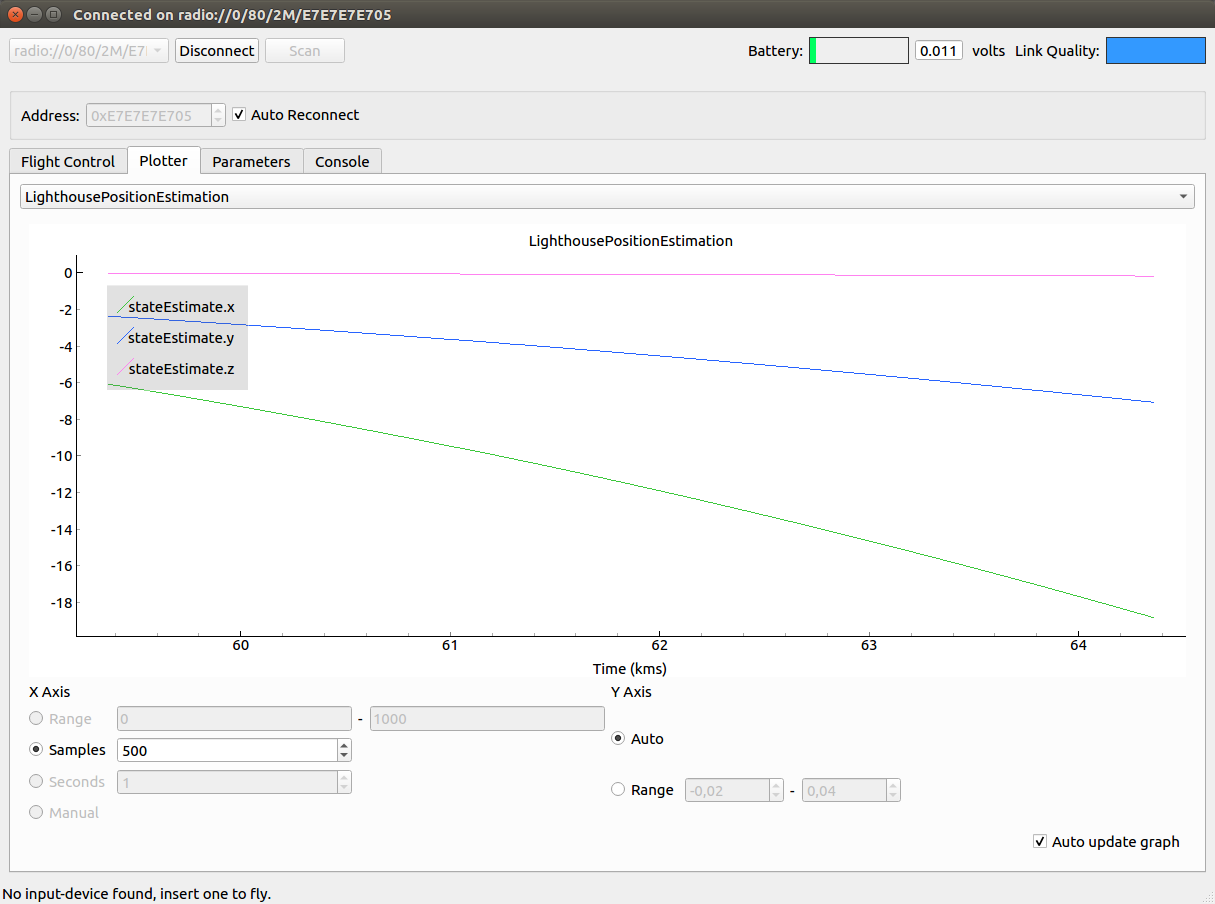Screen dimensions: 1215x904
Task: Open the Parameters tab
Action: [x=251, y=162]
